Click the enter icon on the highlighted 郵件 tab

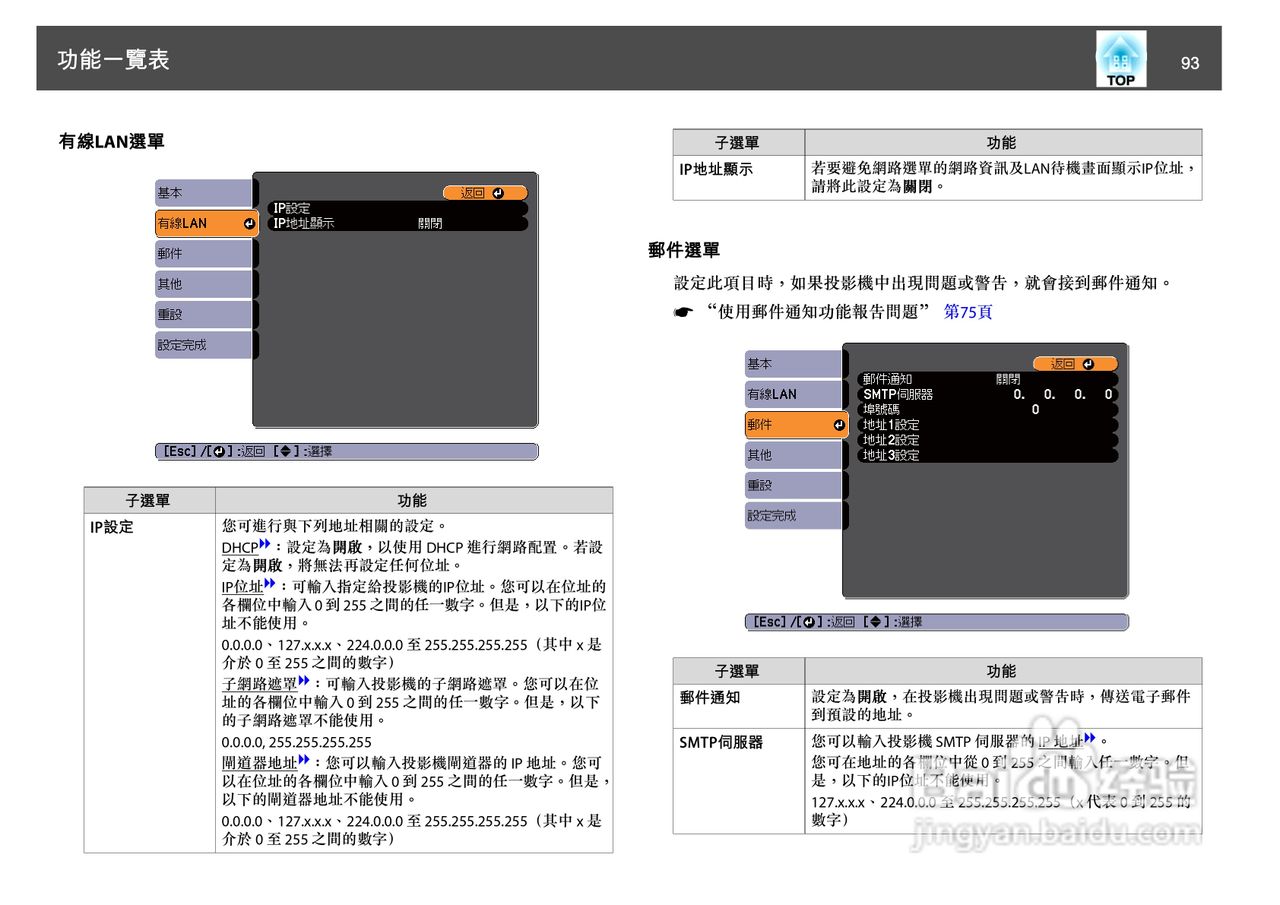click(839, 425)
